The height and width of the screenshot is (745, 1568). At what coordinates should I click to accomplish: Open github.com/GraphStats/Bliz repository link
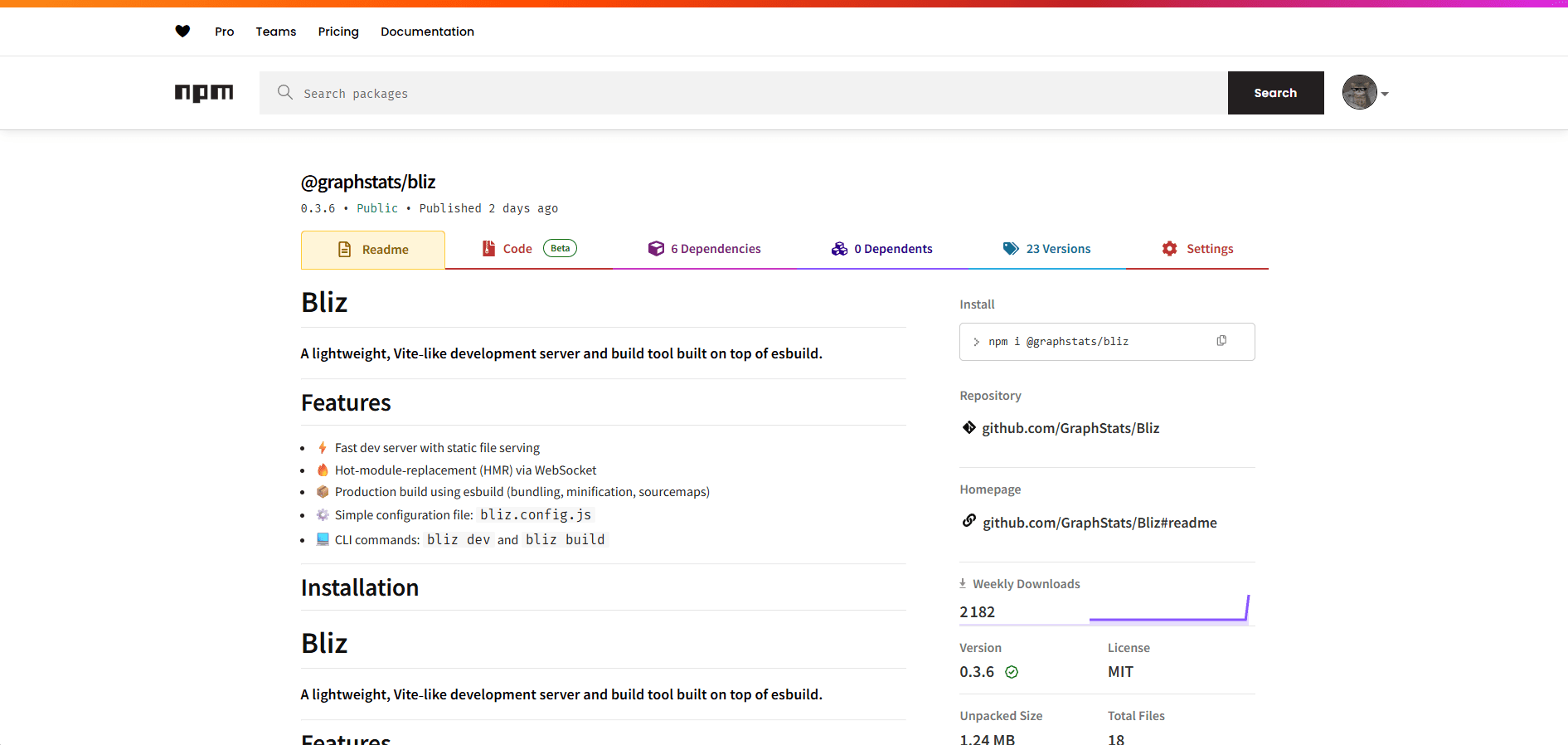1070,428
